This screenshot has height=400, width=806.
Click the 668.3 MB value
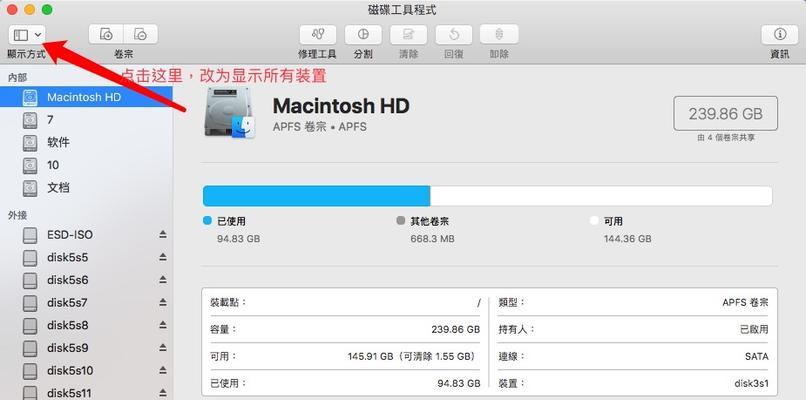pos(432,239)
